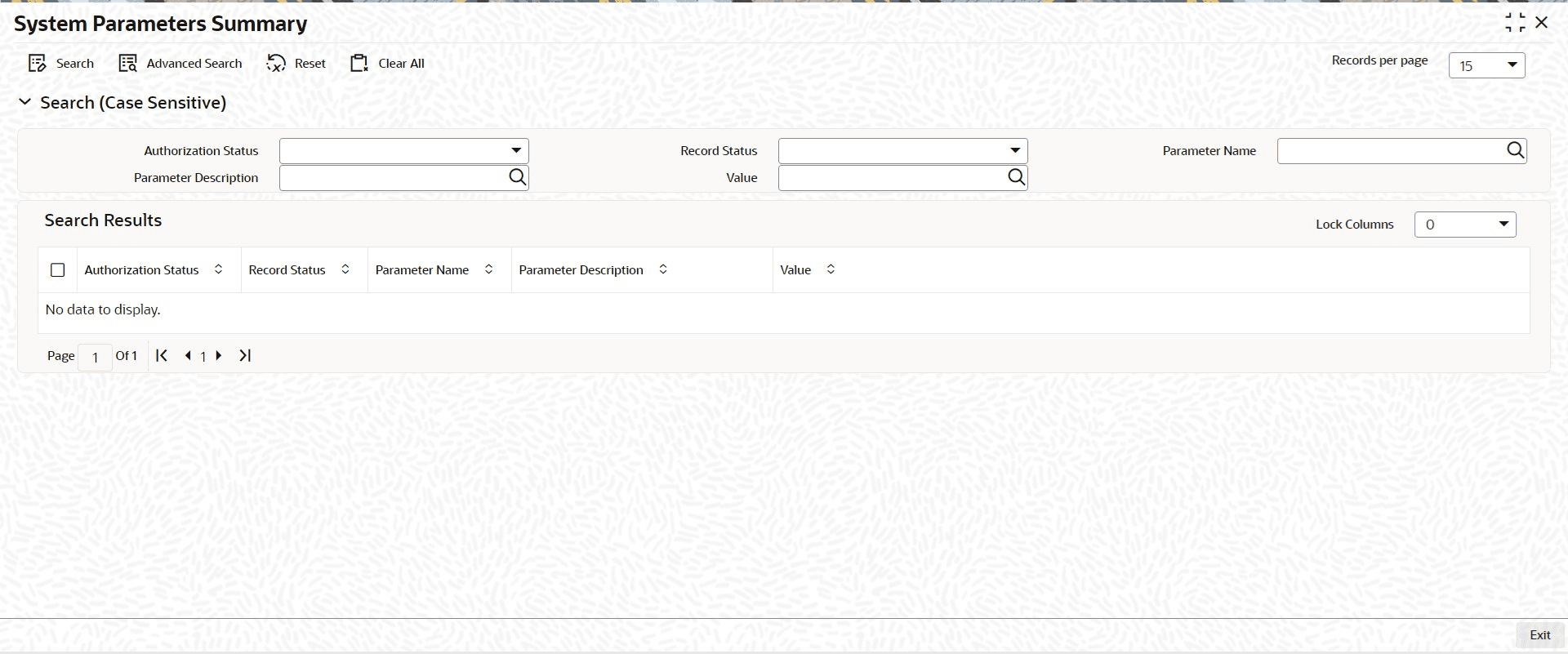1568x654 pixels.
Task: Sort by Authorization Status column
Action: click(218, 269)
